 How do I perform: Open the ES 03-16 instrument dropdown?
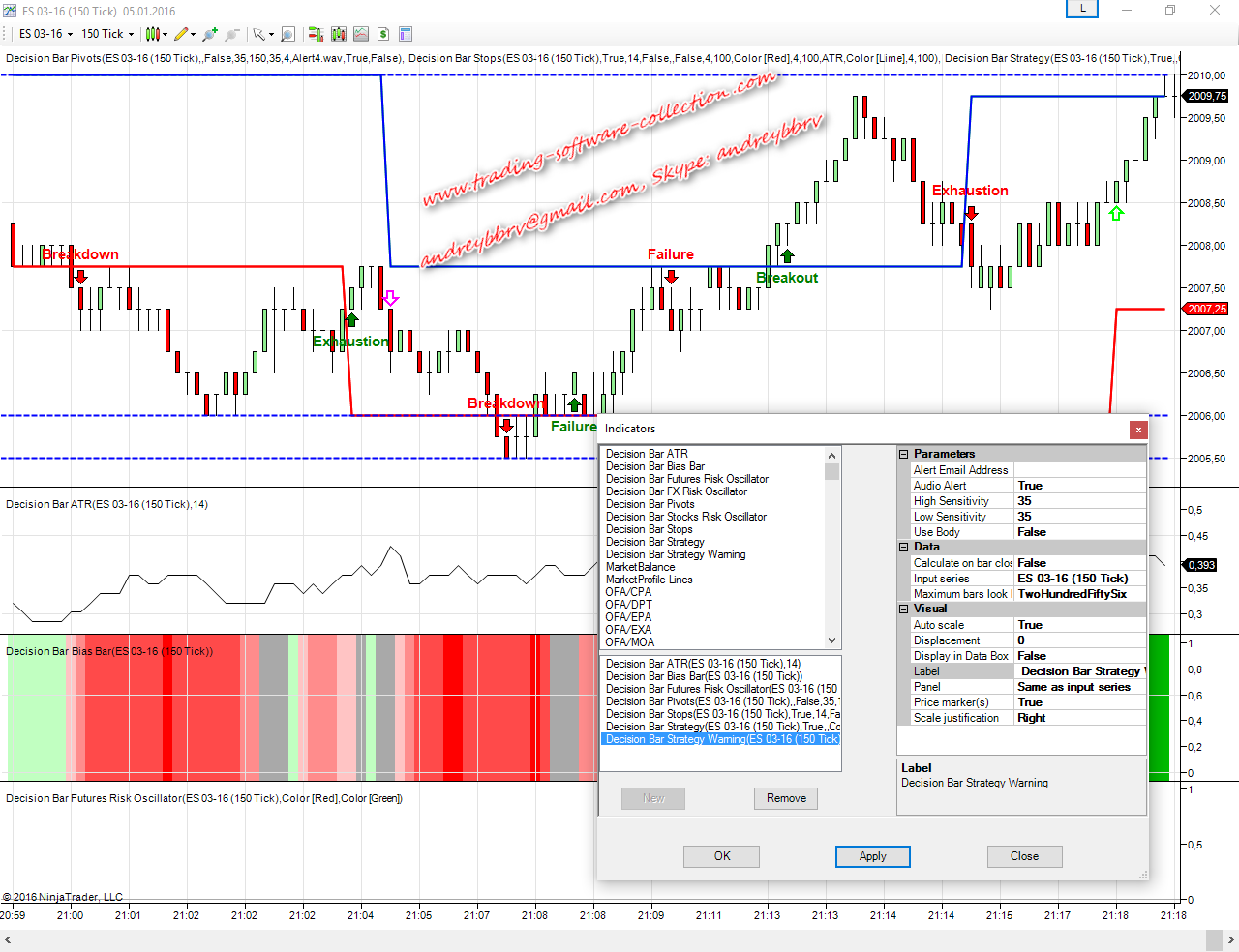pos(45,34)
